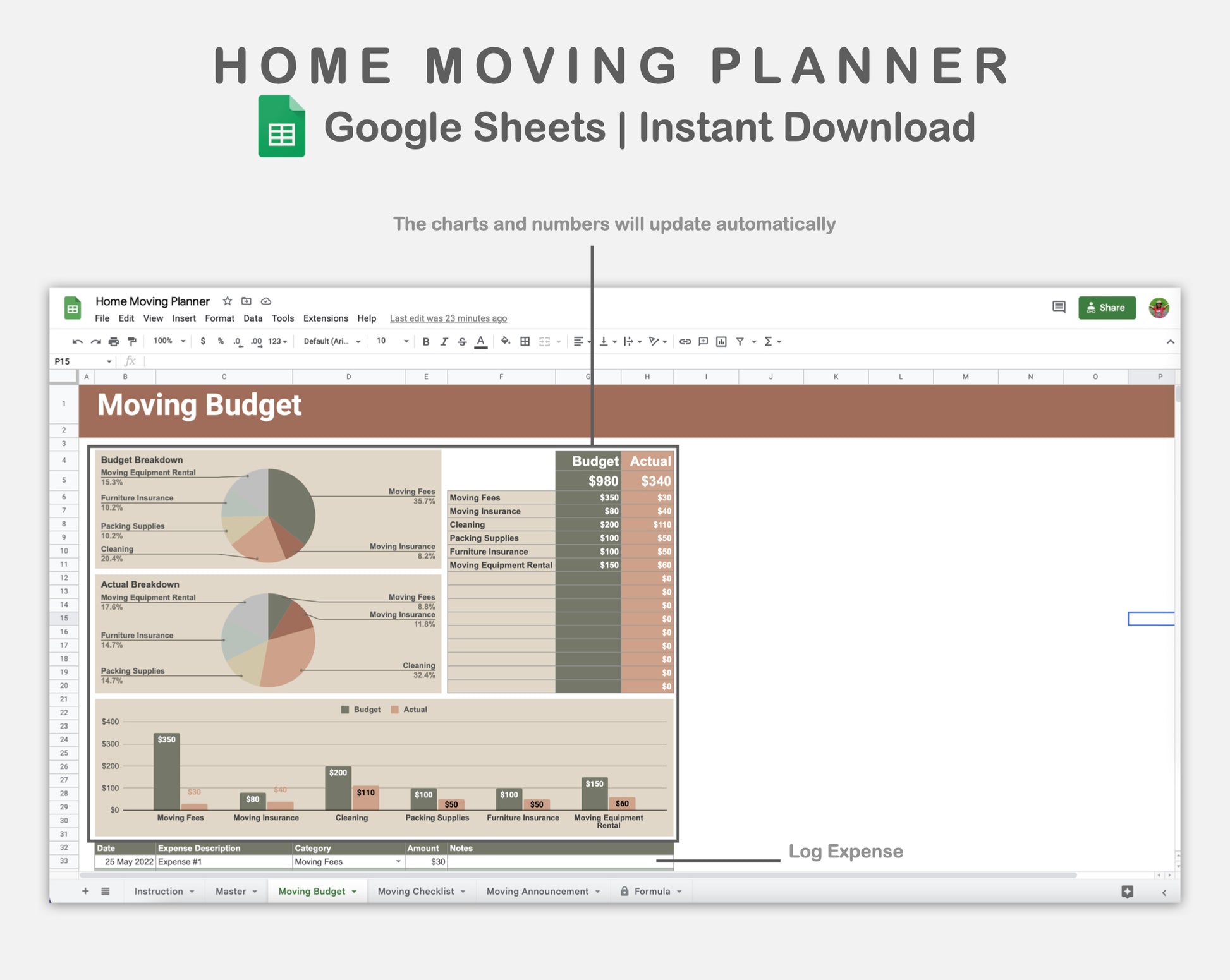Click the Insert link icon

pos(685,342)
